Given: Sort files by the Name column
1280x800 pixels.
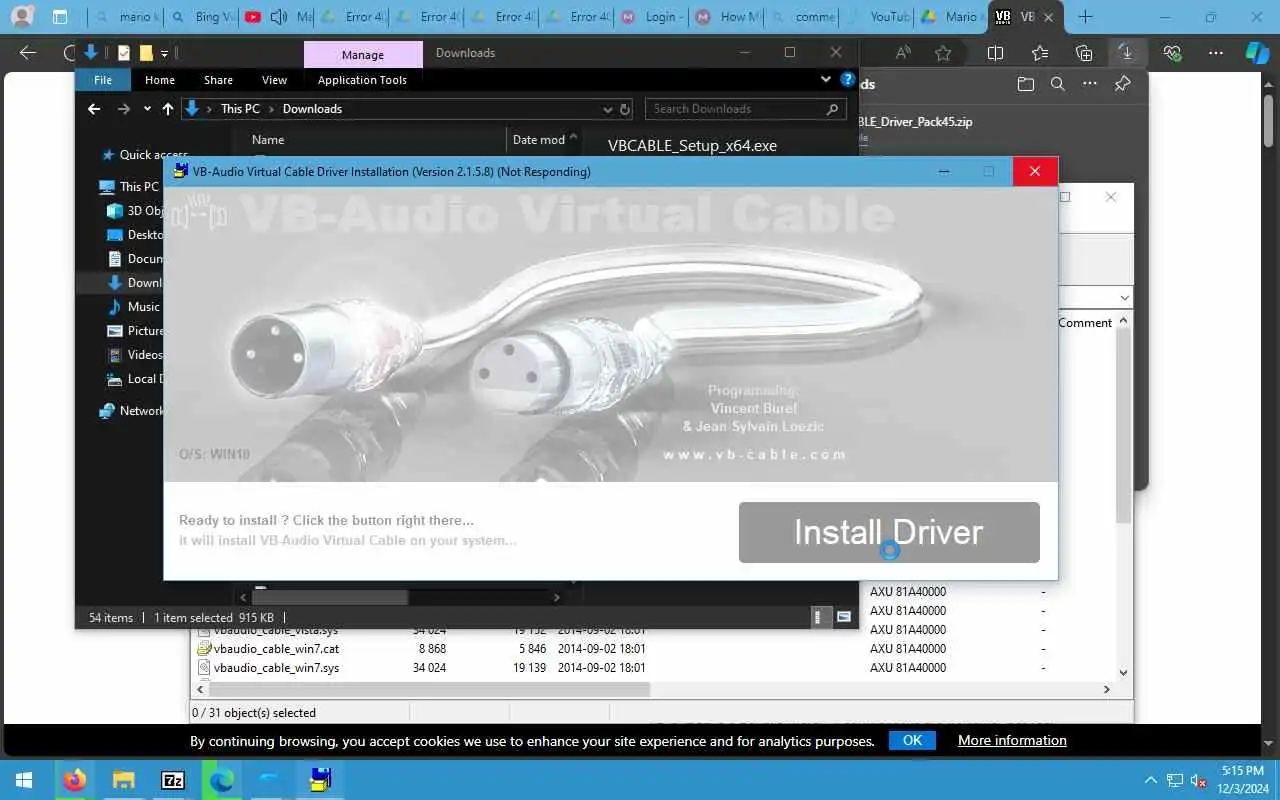Looking at the screenshot, I should pos(268,140).
